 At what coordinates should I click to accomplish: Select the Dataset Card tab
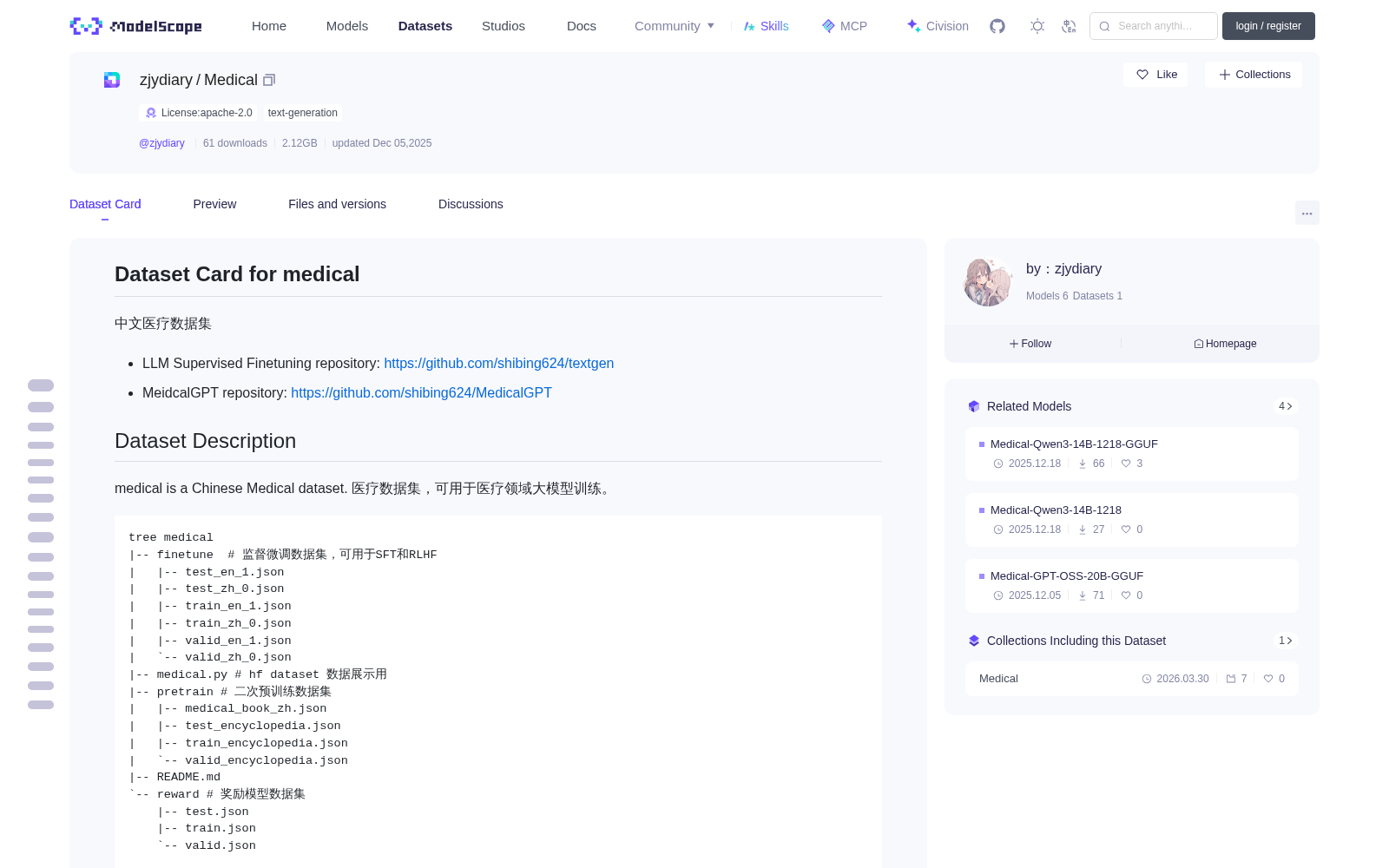[105, 204]
